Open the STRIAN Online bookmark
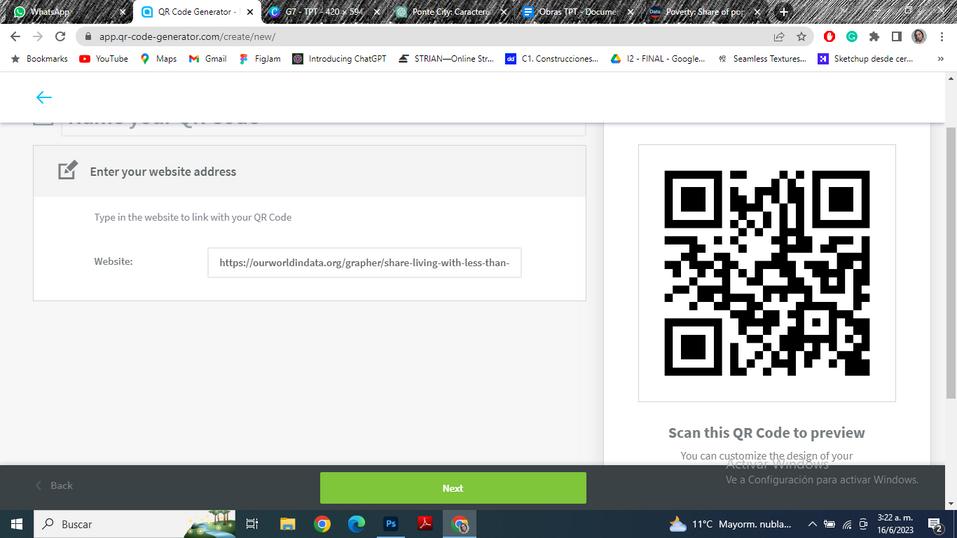 tap(446, 59)
